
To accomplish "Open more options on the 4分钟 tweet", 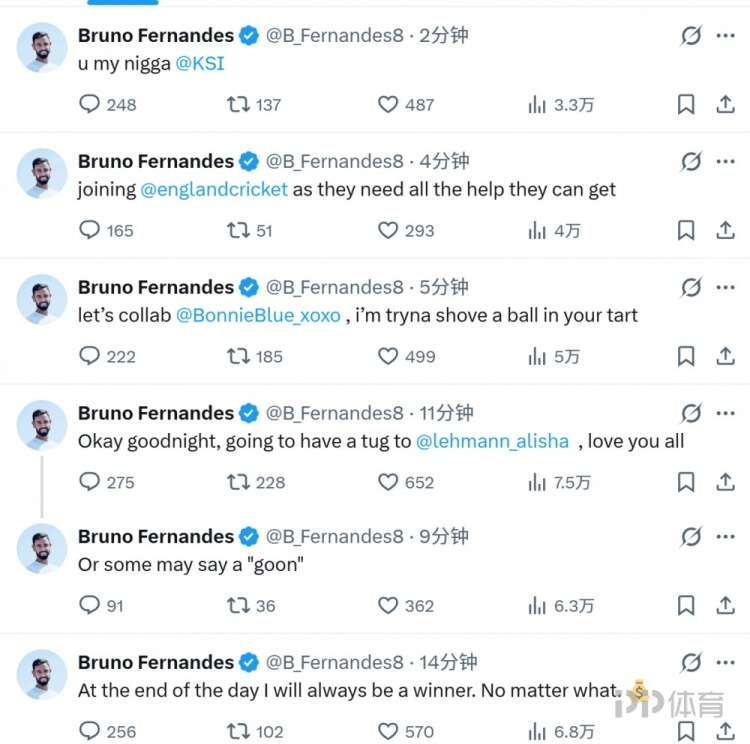I will [x=725, y=162].
